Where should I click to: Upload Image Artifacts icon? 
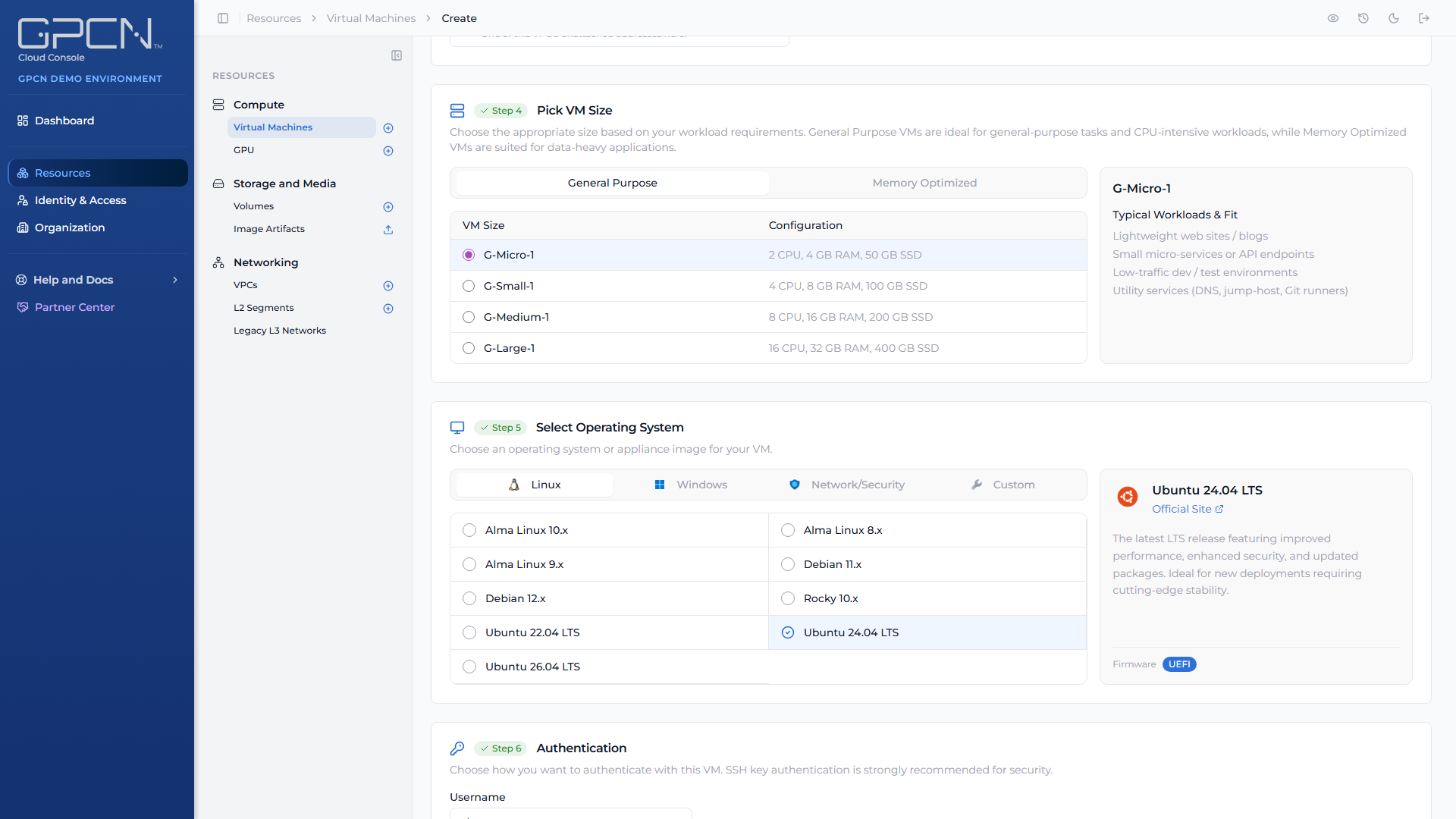point(388,230)
